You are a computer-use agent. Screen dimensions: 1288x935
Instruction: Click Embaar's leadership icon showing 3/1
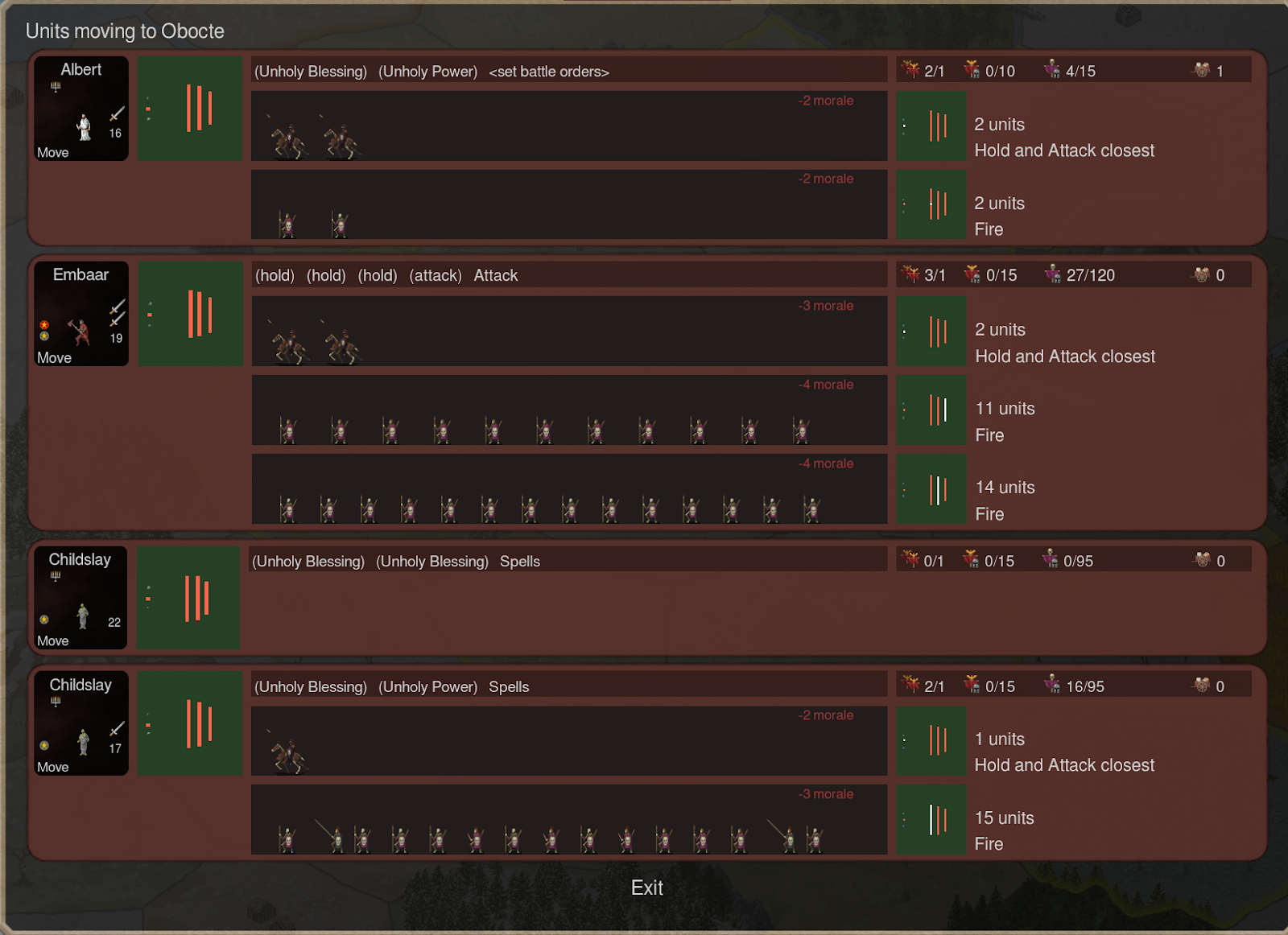click(910, 274)
